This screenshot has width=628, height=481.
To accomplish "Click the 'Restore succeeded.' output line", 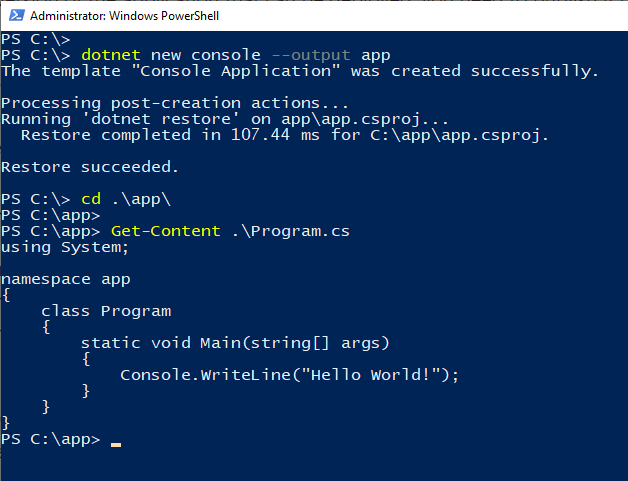I will click(90, 167).
